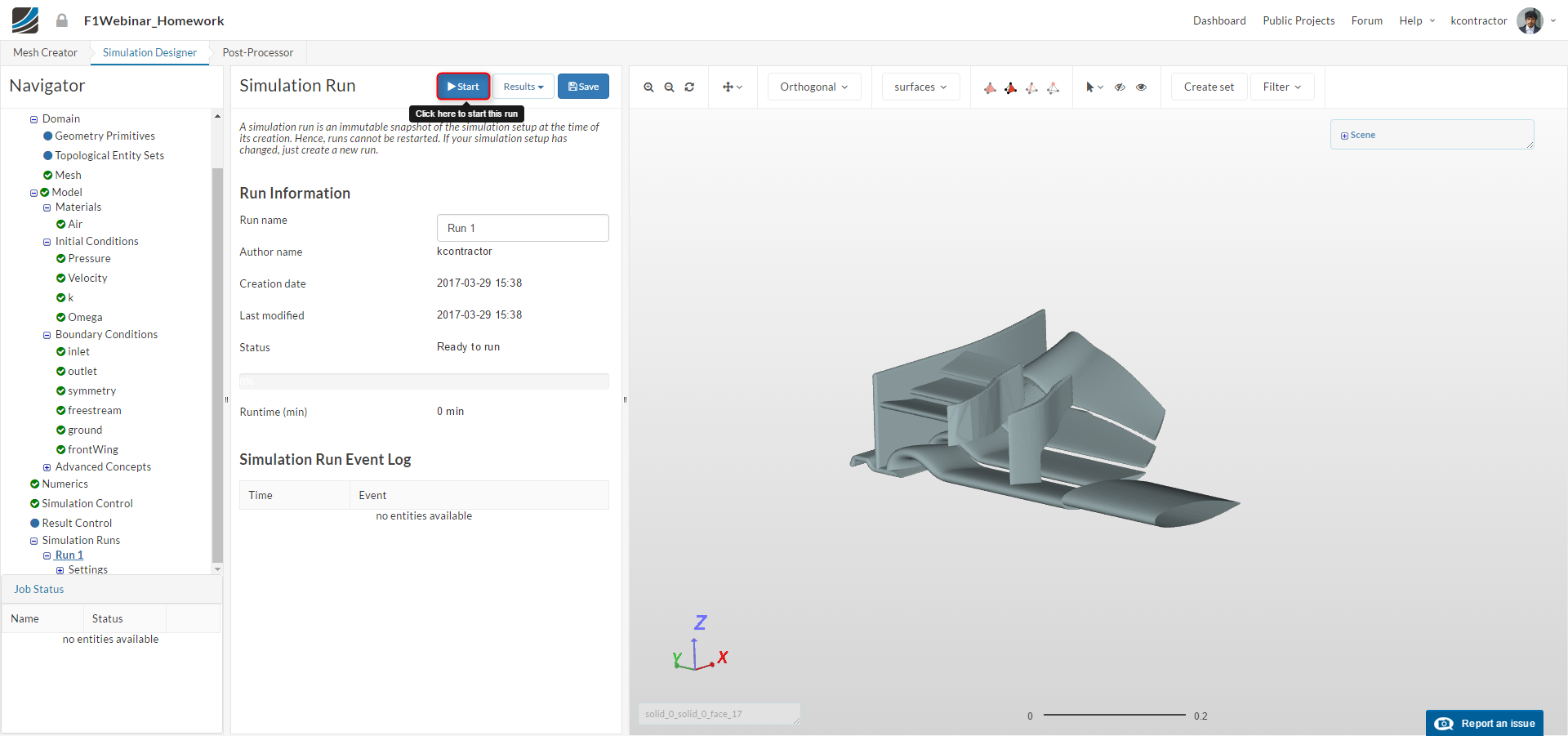
Task: Select the solid black-edged surface render icon
Action: [1010, 88]
